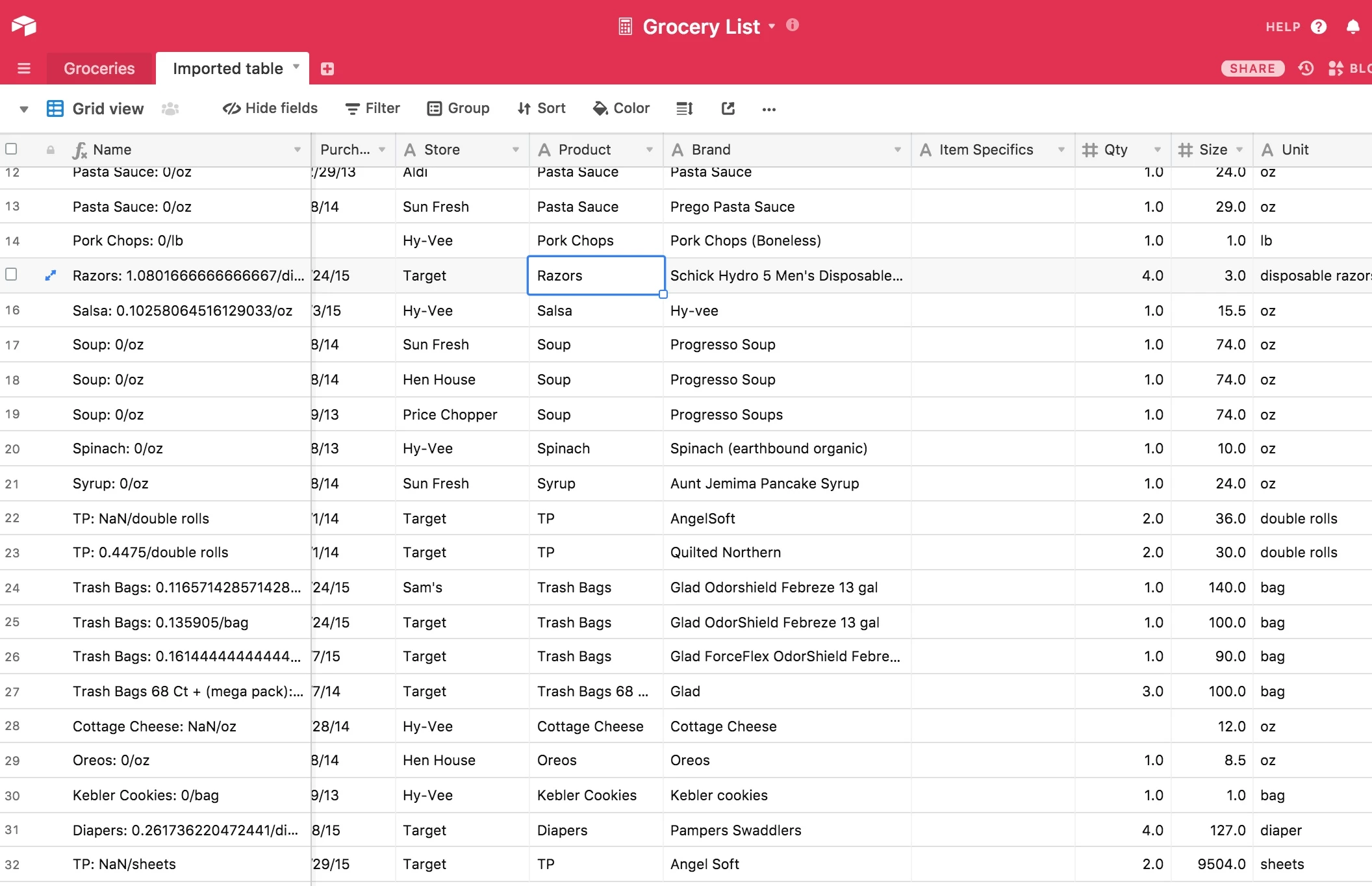Change row height icon
The width and height of the screenshot is (1372, 886).
coord(685,108)
